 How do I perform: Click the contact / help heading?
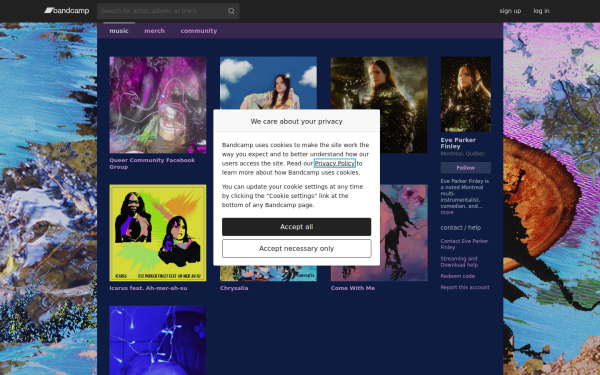coord(461,228)
